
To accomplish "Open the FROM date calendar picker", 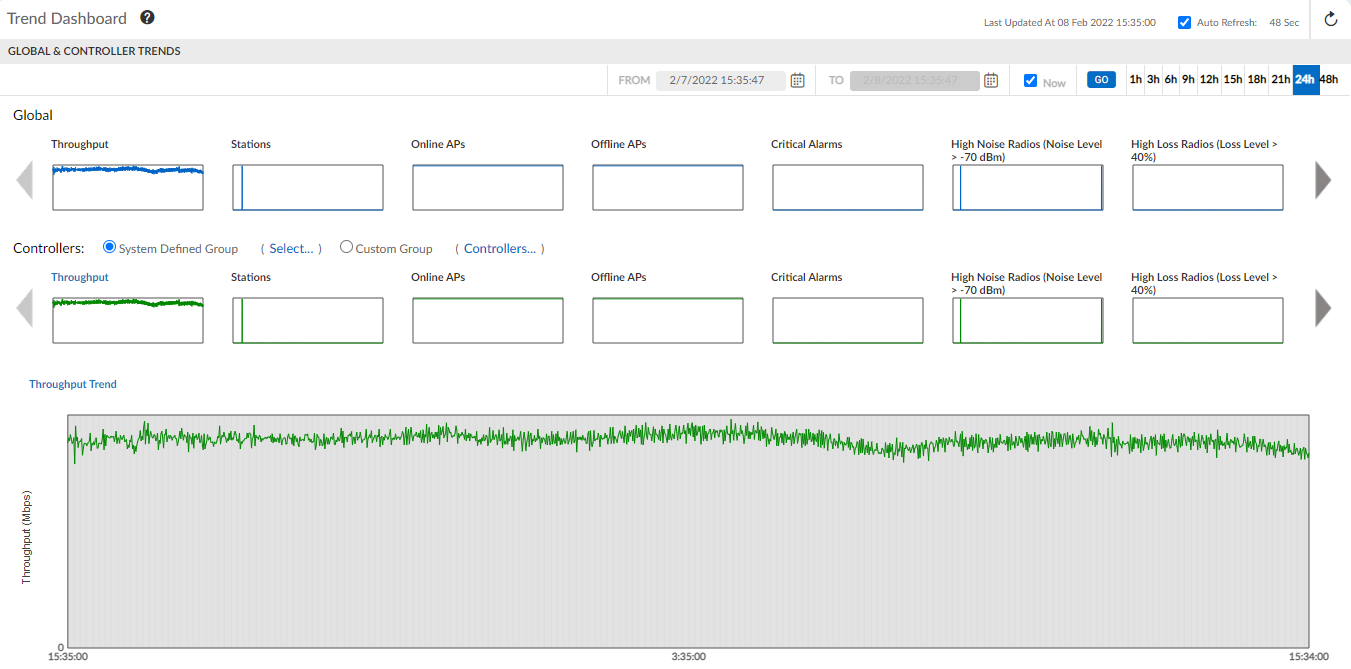I will coord(796,79).
